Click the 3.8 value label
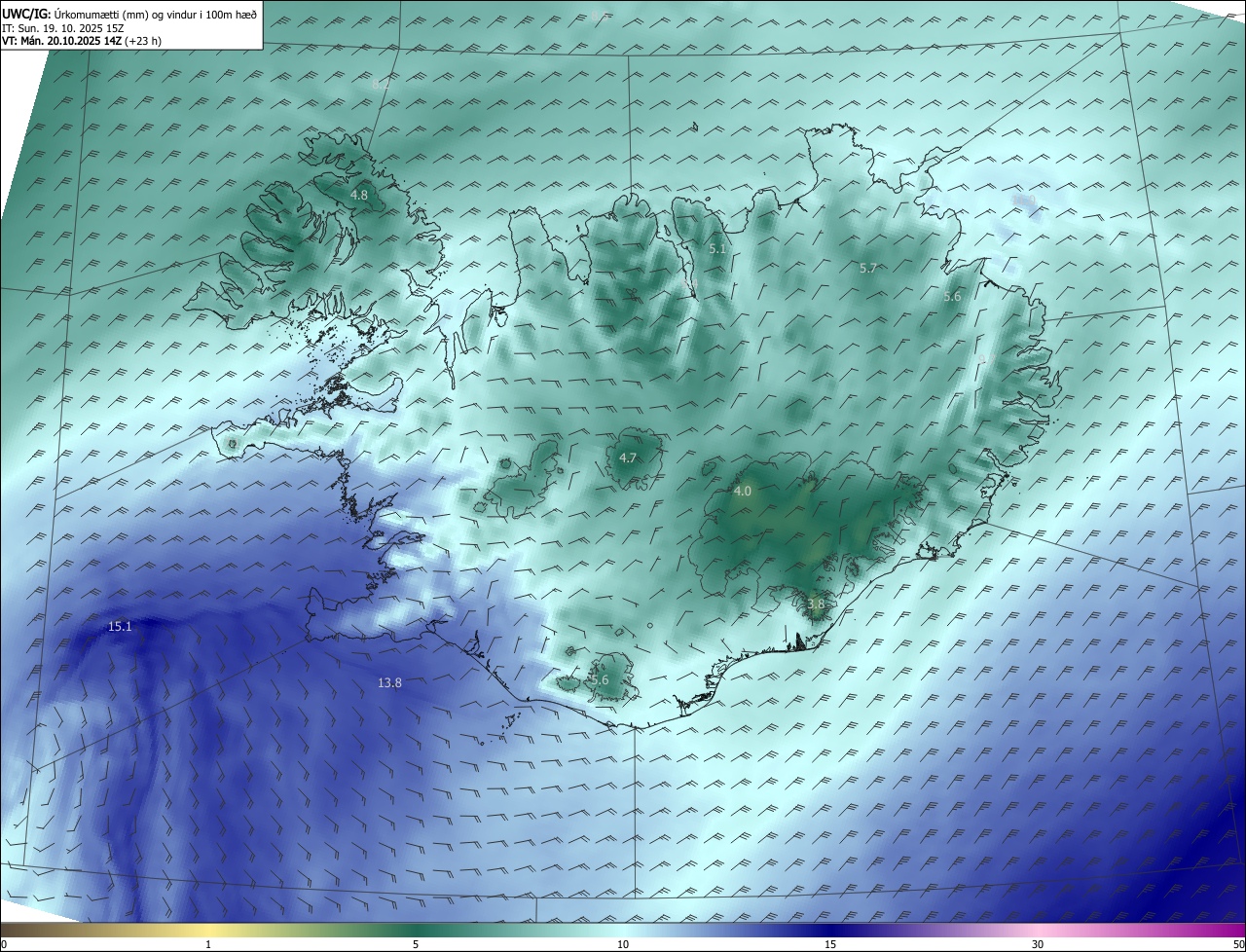 click(816, 604)
